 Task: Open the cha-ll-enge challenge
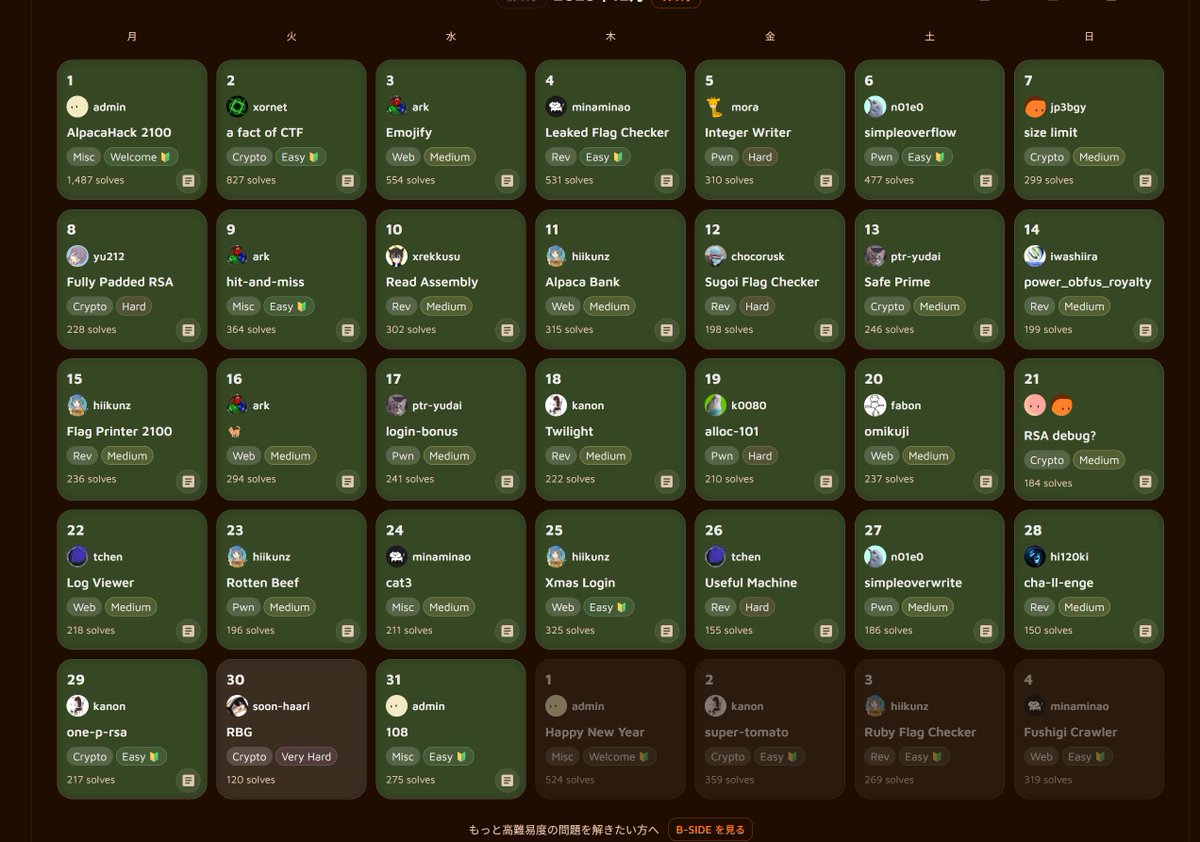coord(1059,583)
